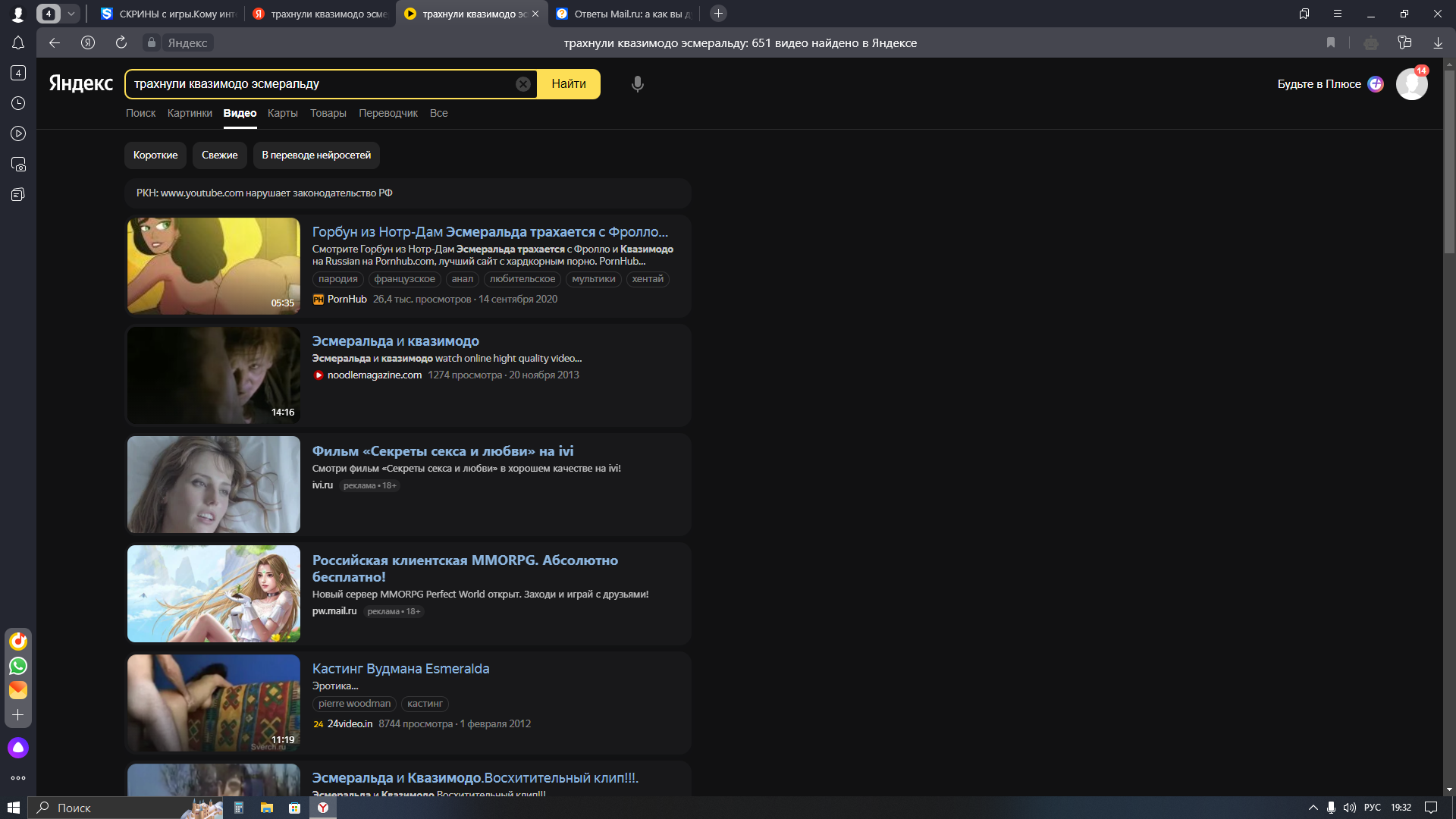Image resolution: width=1456 pixels, height=819 pixels.
Task: Expand the tab group dropdown arrow
Action: (x=71, y=14)
